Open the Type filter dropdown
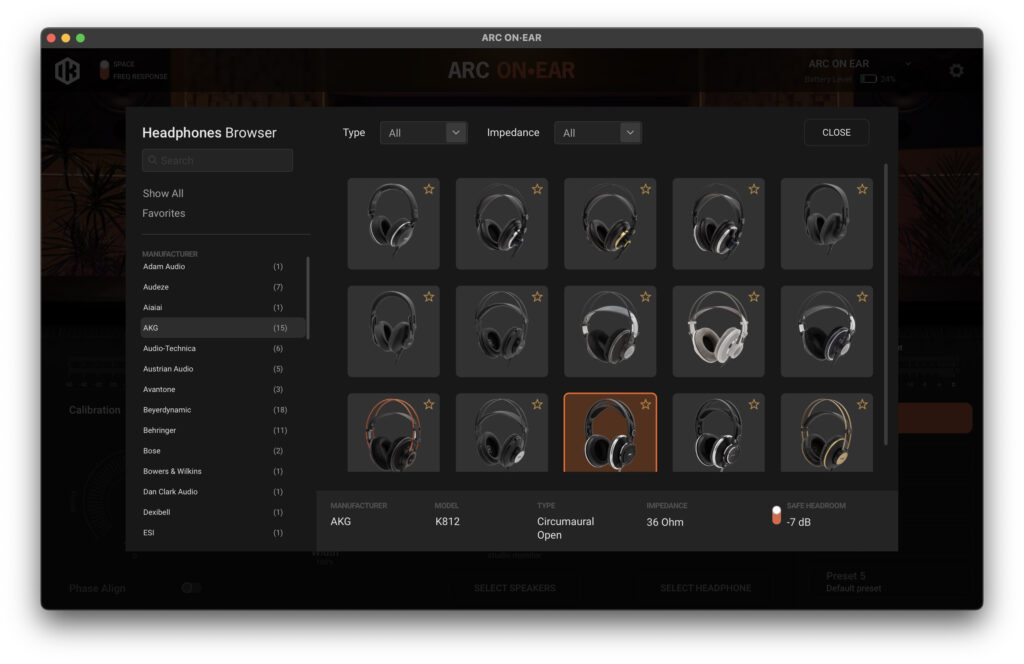Image resolution: width=1024 pixels, height=664 pixels. click(423, 133)
